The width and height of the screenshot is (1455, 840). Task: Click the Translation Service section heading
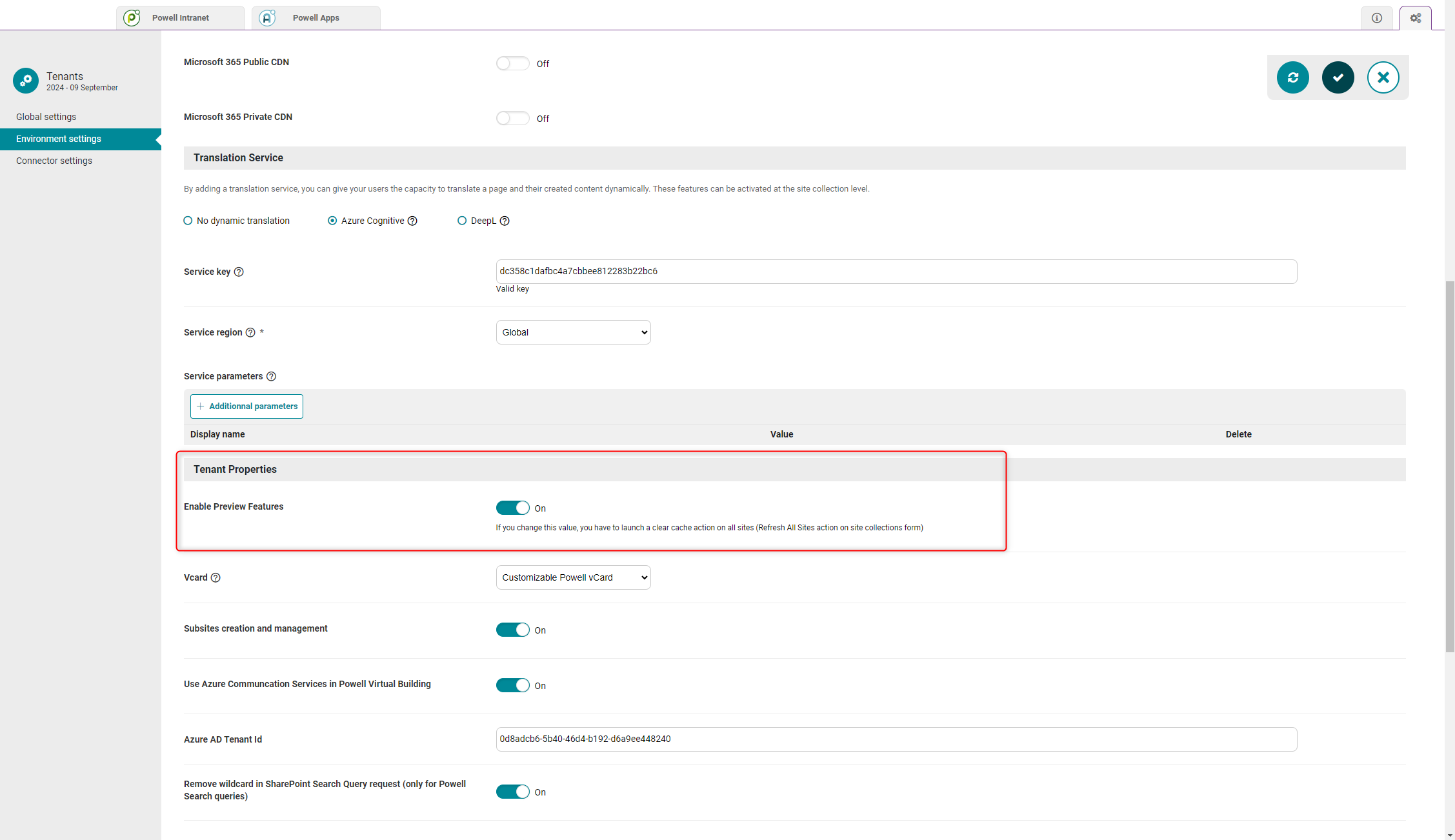click(238, 158)
